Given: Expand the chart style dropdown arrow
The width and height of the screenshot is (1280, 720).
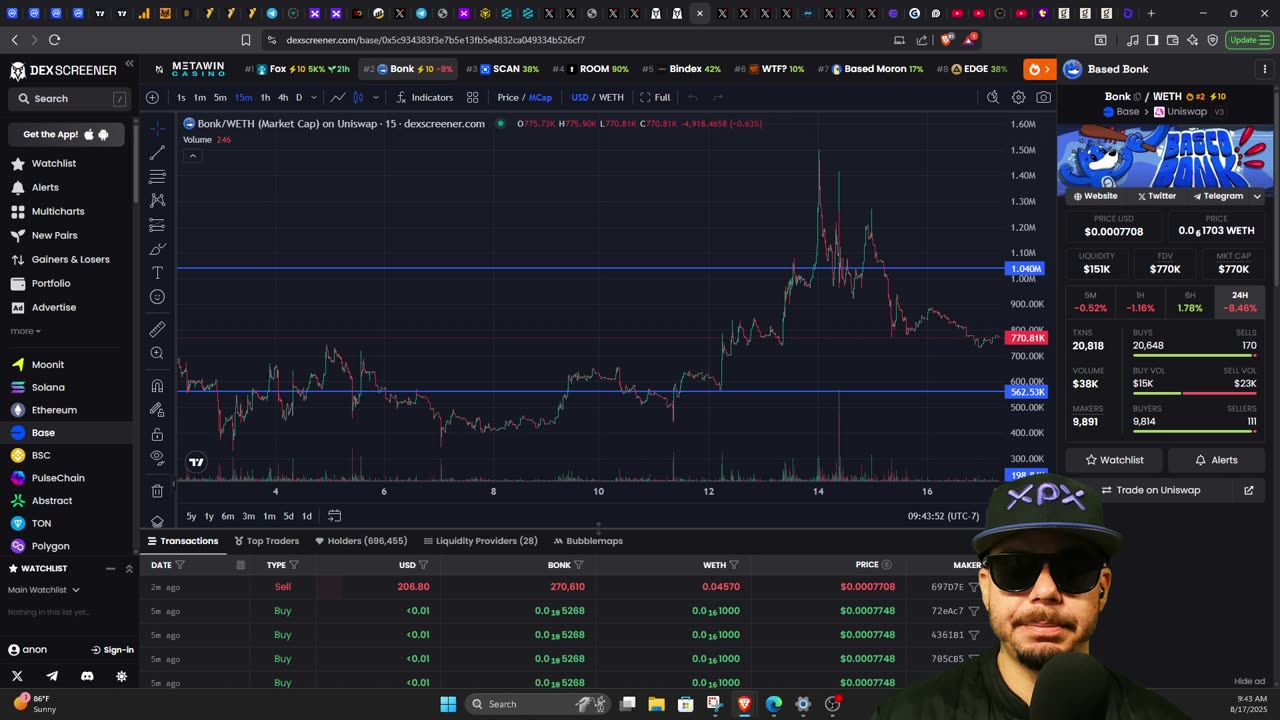Looking at the screenshot, I should (x=376, y=97).
